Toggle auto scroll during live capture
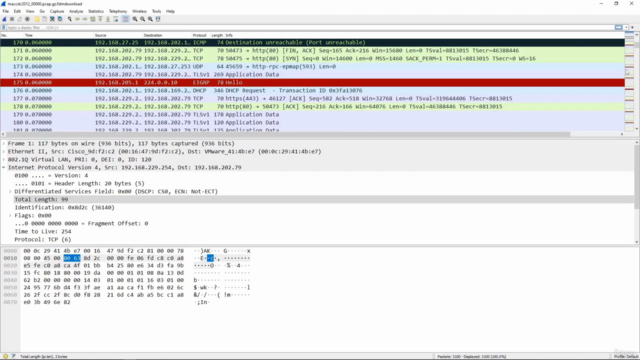 pyautogui.click(x=116, y=19)
